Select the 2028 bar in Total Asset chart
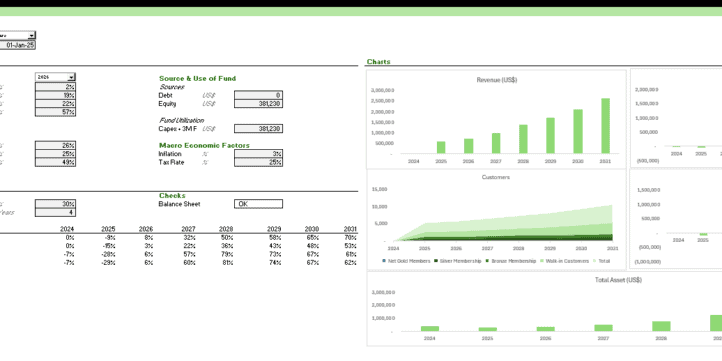 [661, 326]
